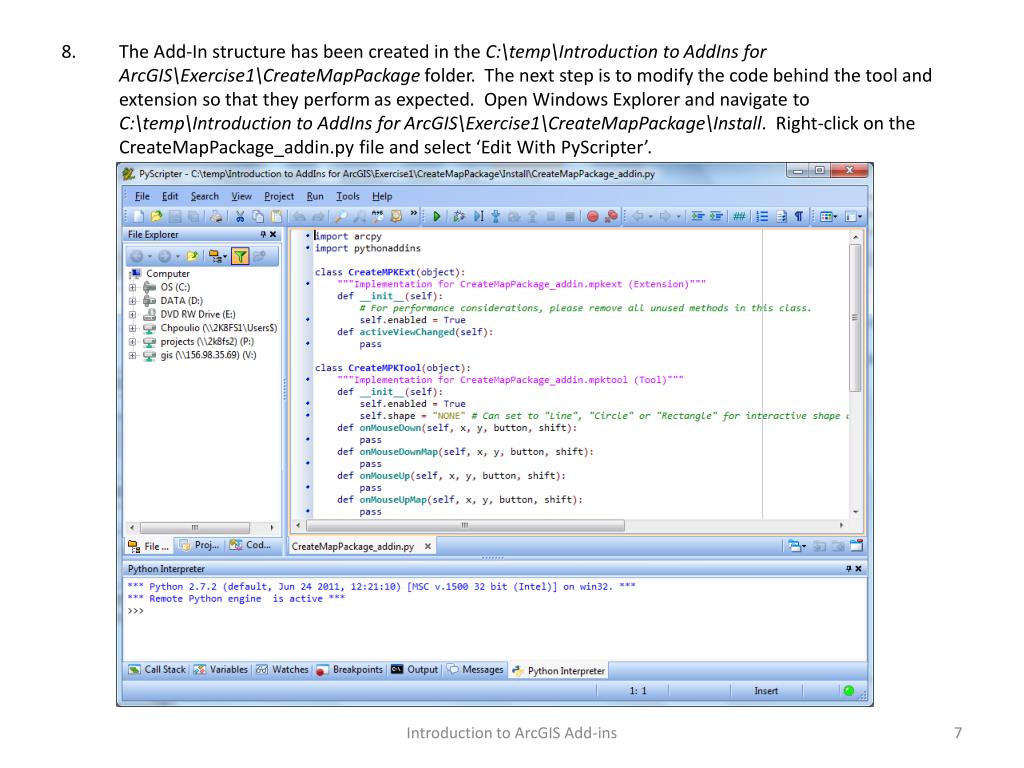Switch to the Watches tab
This screenshot has width=1024, height=768.
pyautogui.click(x=282, y=669)
